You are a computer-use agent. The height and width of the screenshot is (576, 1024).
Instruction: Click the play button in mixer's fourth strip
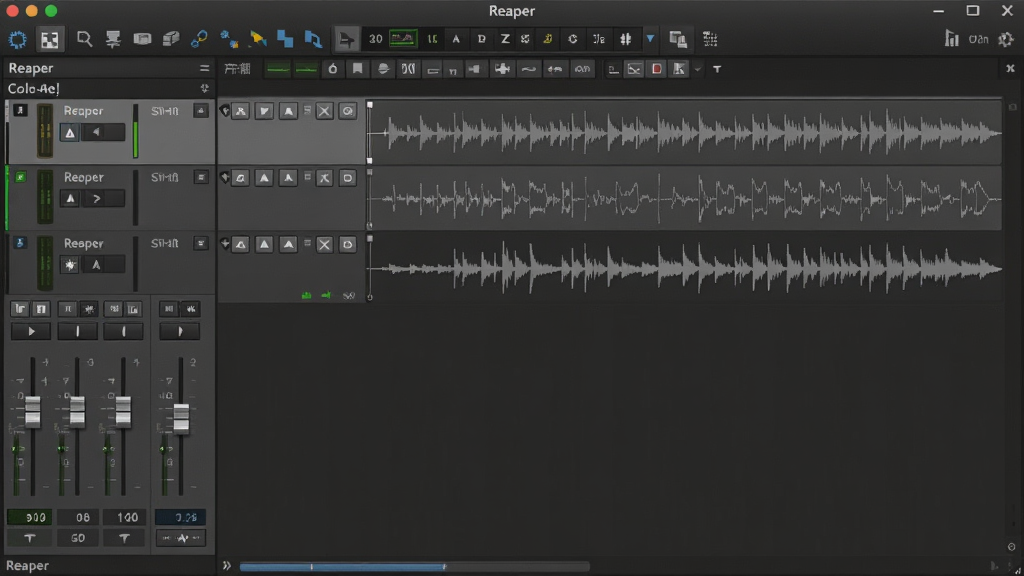tap(180, 332)
